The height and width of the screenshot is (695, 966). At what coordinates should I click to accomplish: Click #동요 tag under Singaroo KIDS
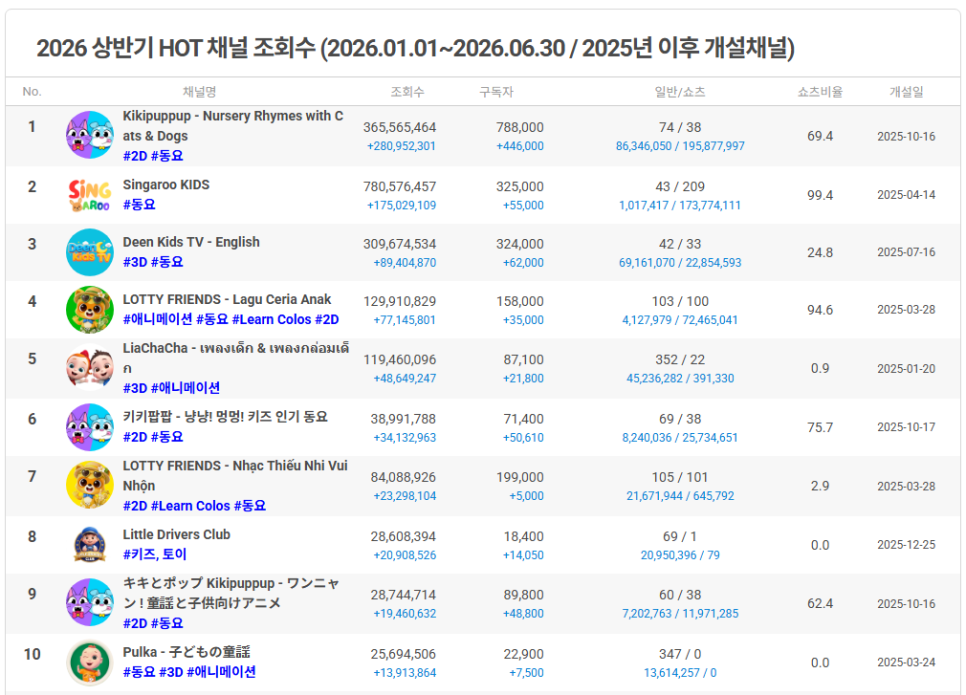pyautogui.click(x=139, y=205)
